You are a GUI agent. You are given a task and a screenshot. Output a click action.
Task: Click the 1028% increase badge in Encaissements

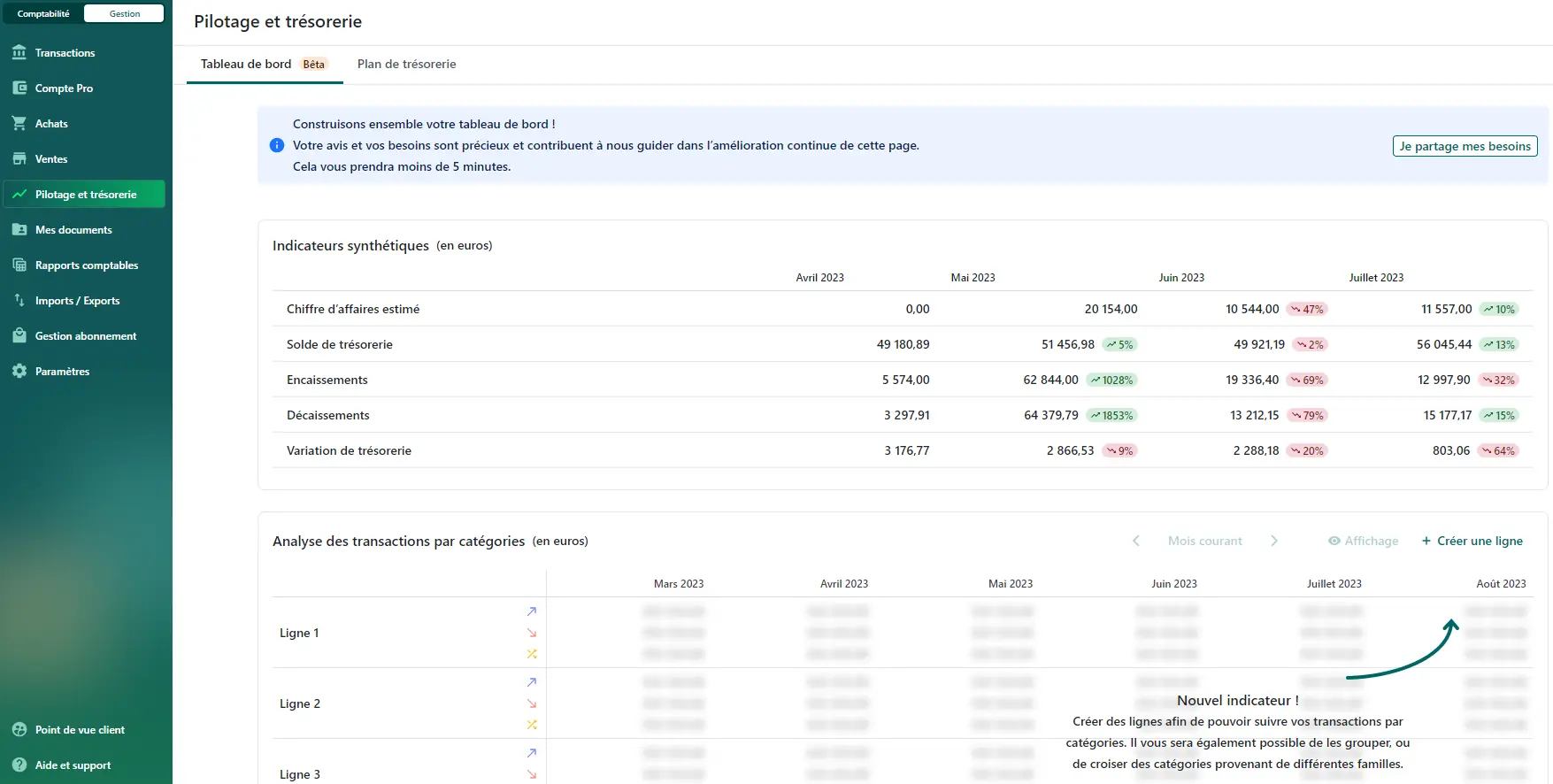pos(1111,380)
